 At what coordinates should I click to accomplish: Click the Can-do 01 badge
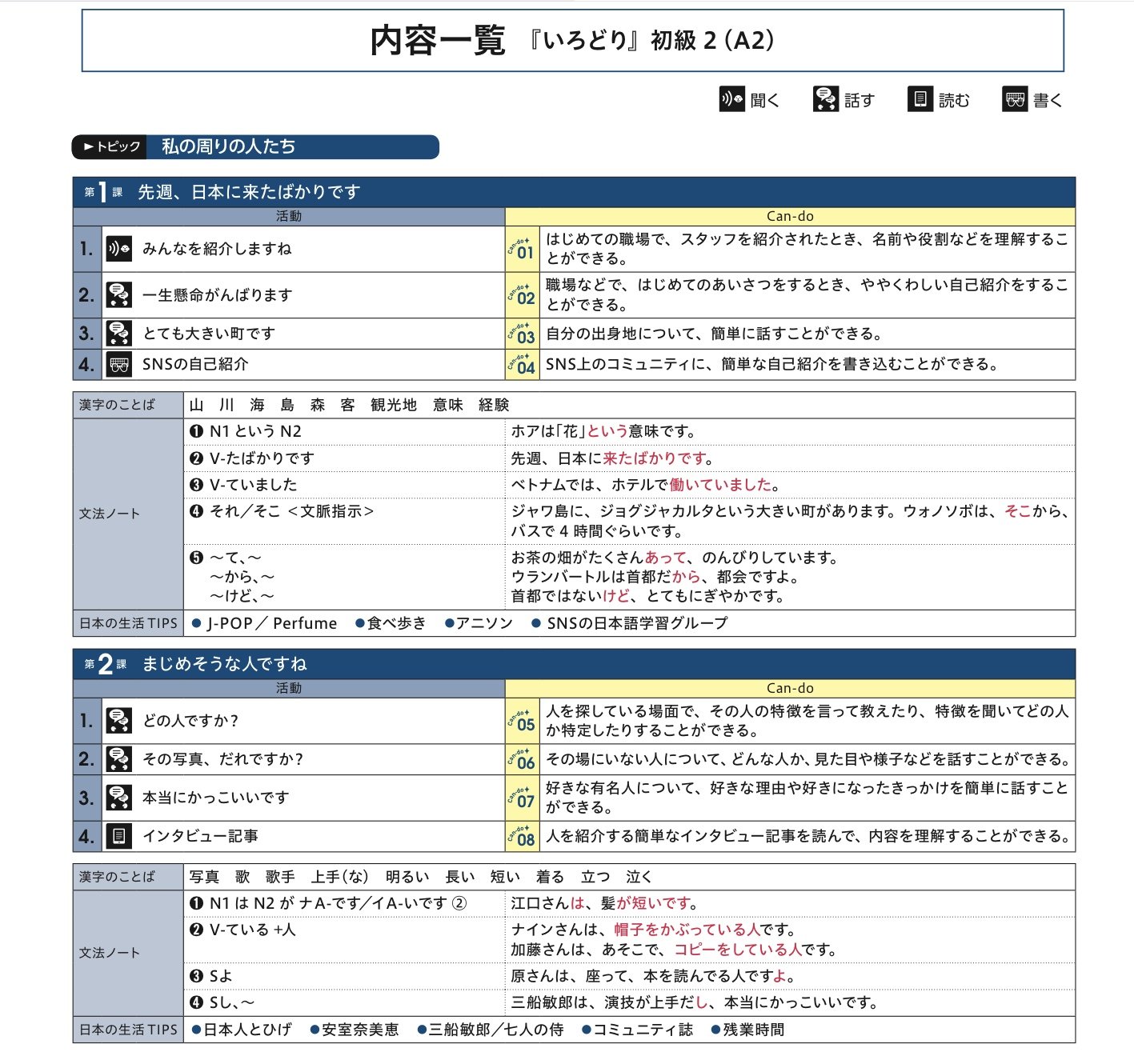click(x=523, y=250)
